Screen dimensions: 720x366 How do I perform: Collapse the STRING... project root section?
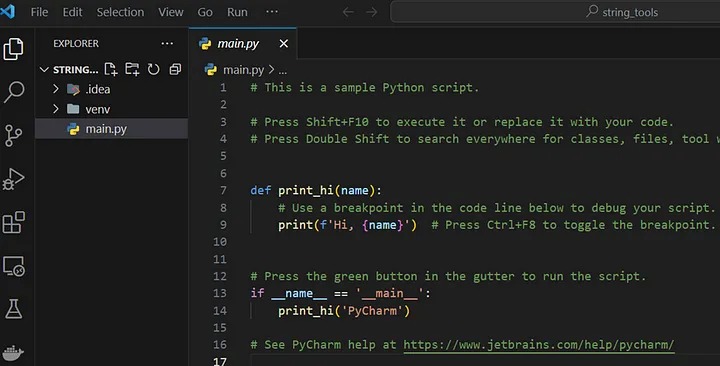point(44,70)
